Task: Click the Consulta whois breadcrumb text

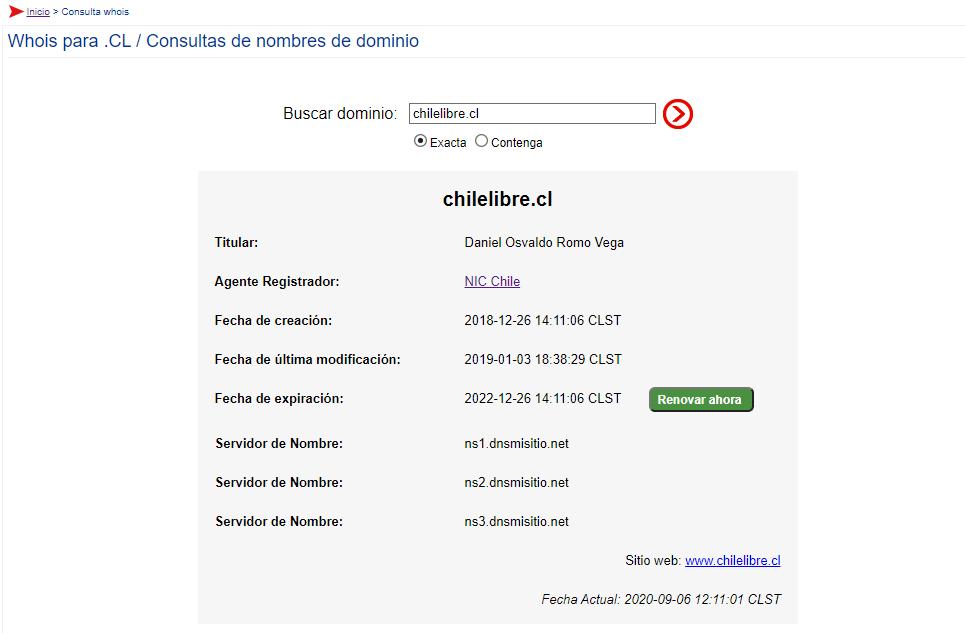Action: pyautogui.click(x=95, y=12)
